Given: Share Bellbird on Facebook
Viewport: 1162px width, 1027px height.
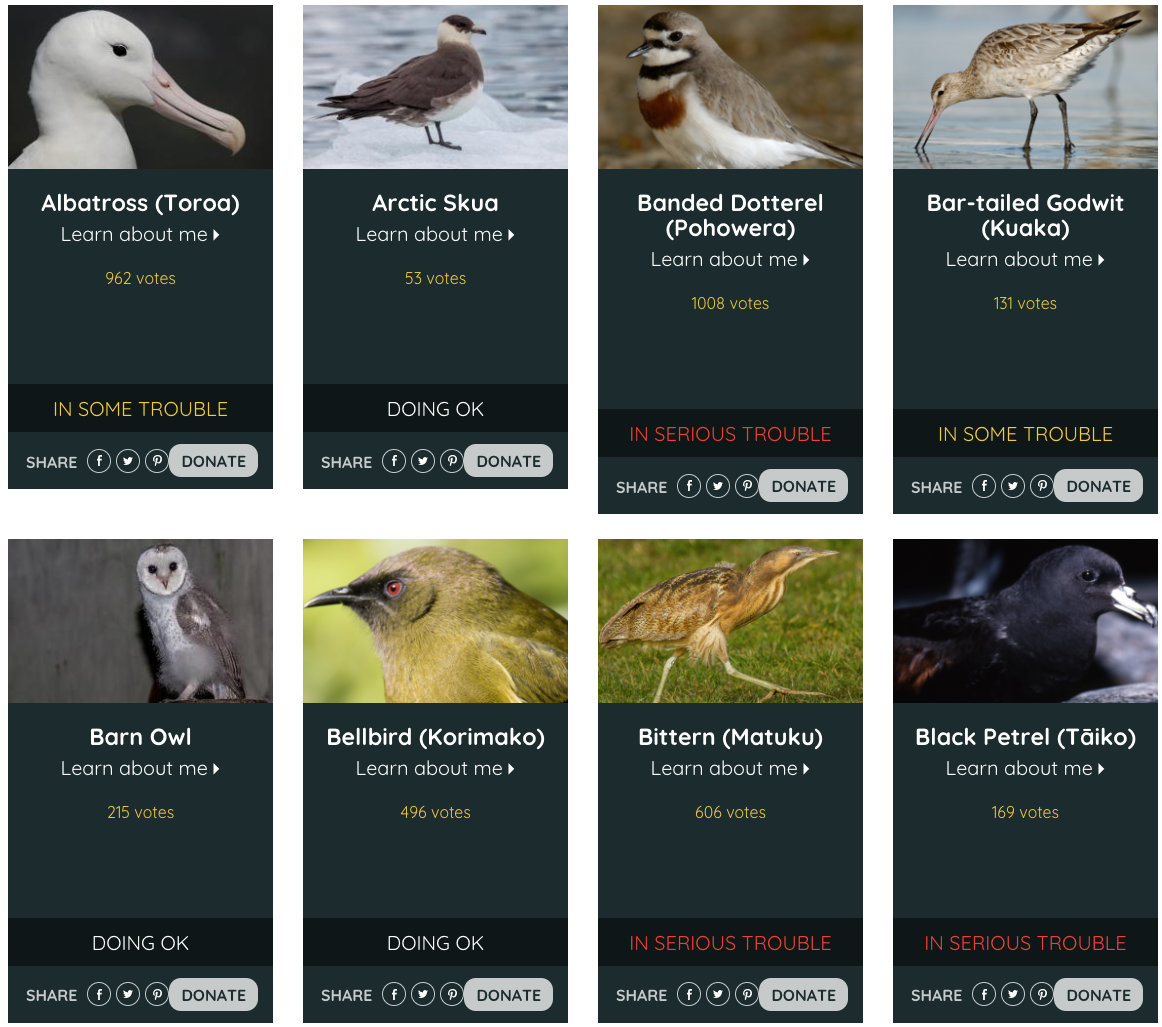Looking at the screenshot, I should coord(394,994).
